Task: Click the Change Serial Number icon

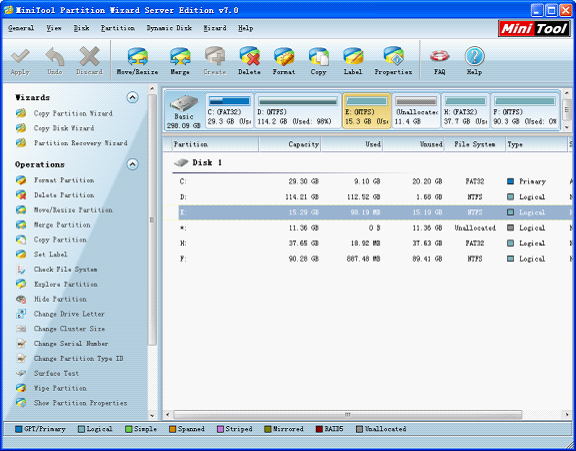Action: 21,343
